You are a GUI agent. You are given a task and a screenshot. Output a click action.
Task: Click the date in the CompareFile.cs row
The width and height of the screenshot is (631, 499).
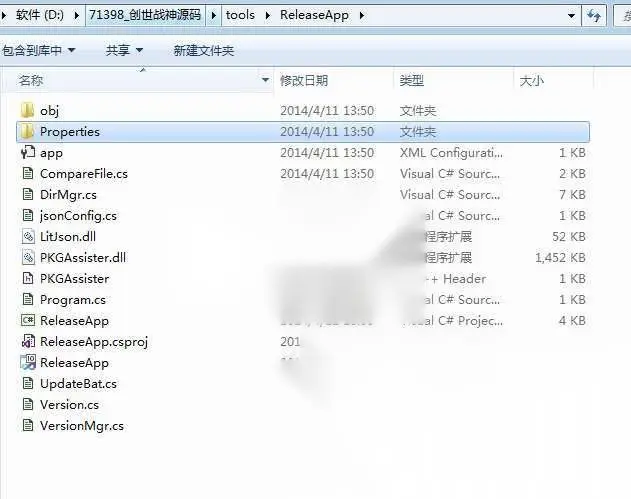coord(327,174)
